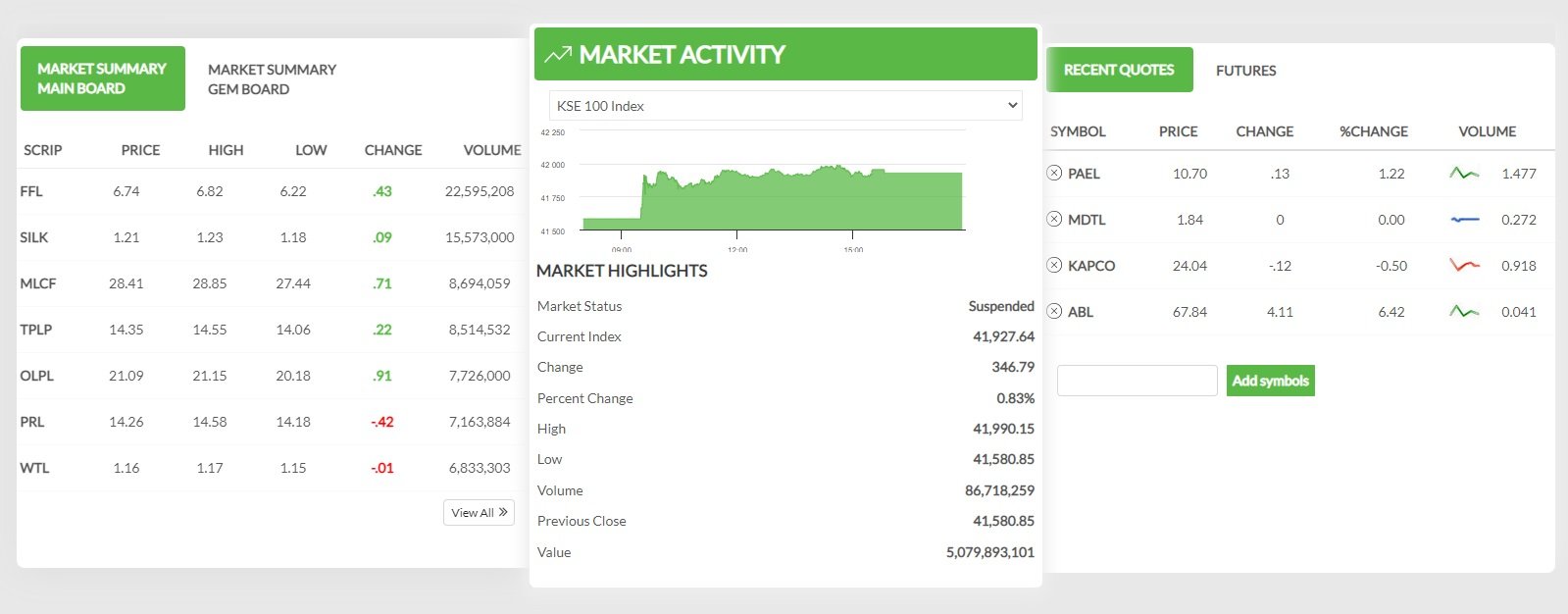Click KAPCO red sparkline trend icon
Screen dimensions: 1568x614
coord(1464,266)
